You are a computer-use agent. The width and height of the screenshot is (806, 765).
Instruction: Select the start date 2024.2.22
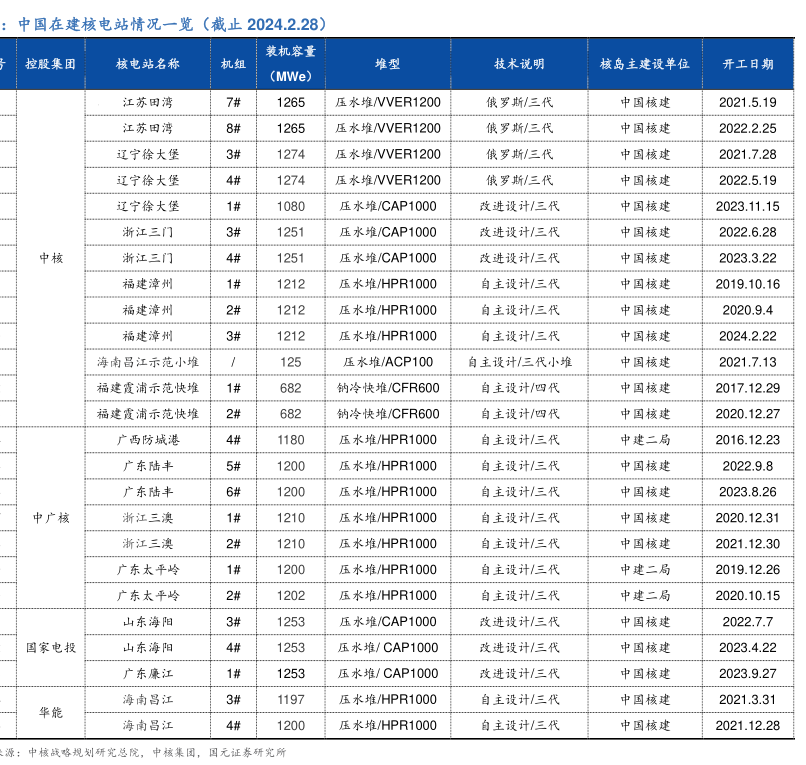click(748, 336)
